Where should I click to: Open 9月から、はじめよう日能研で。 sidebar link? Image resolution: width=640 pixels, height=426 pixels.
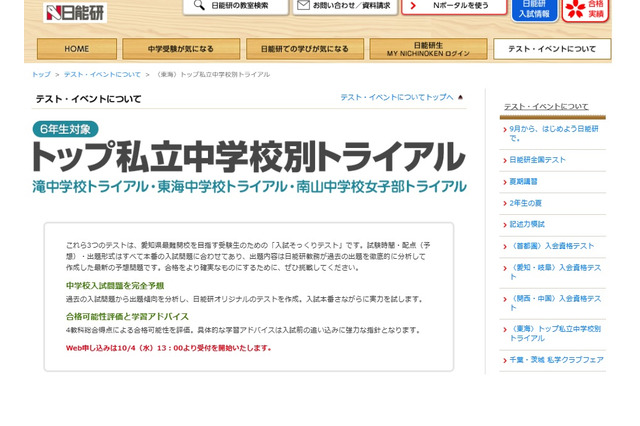click(554, 133)
